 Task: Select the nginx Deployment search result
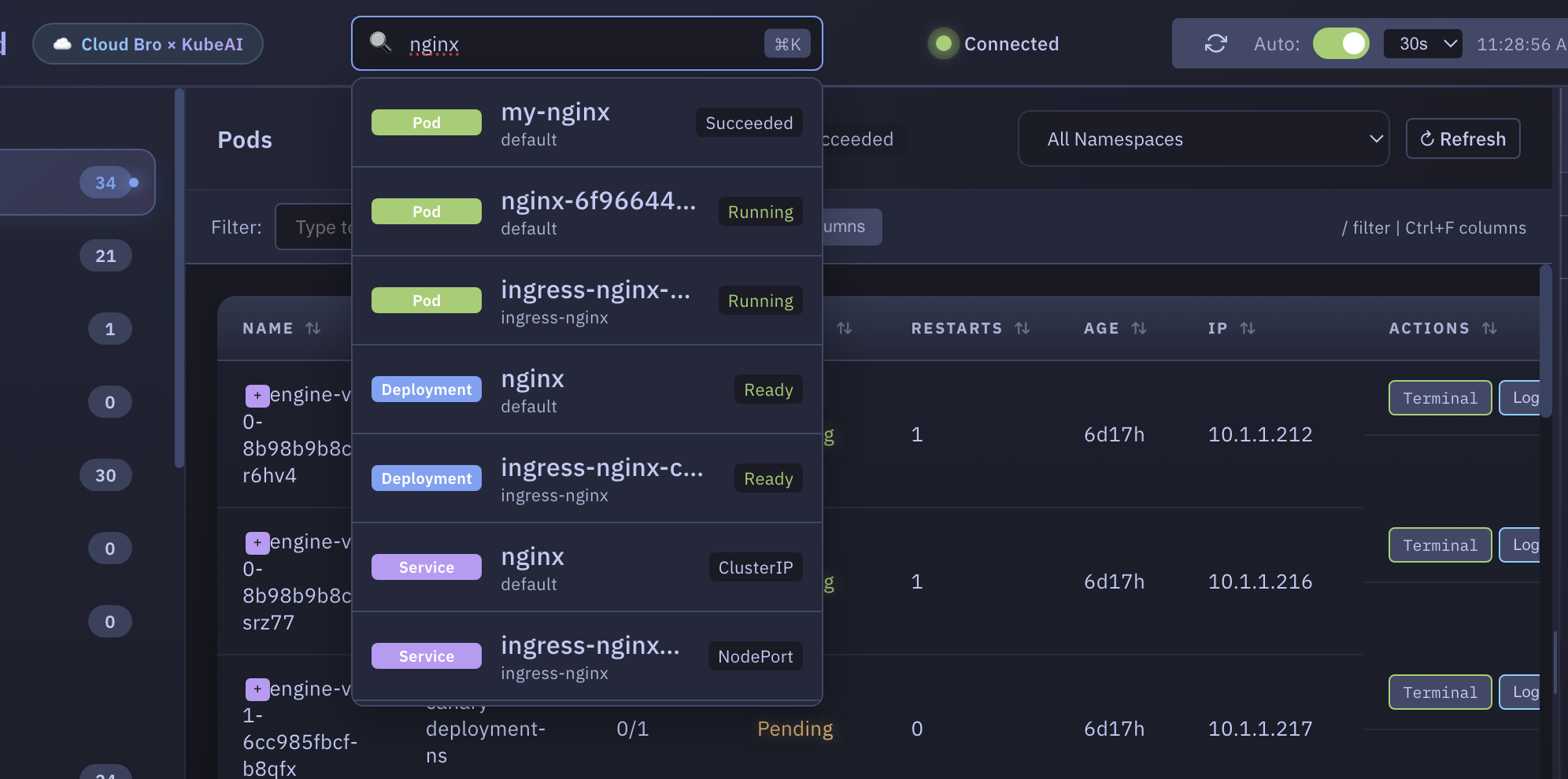point(586,390)
